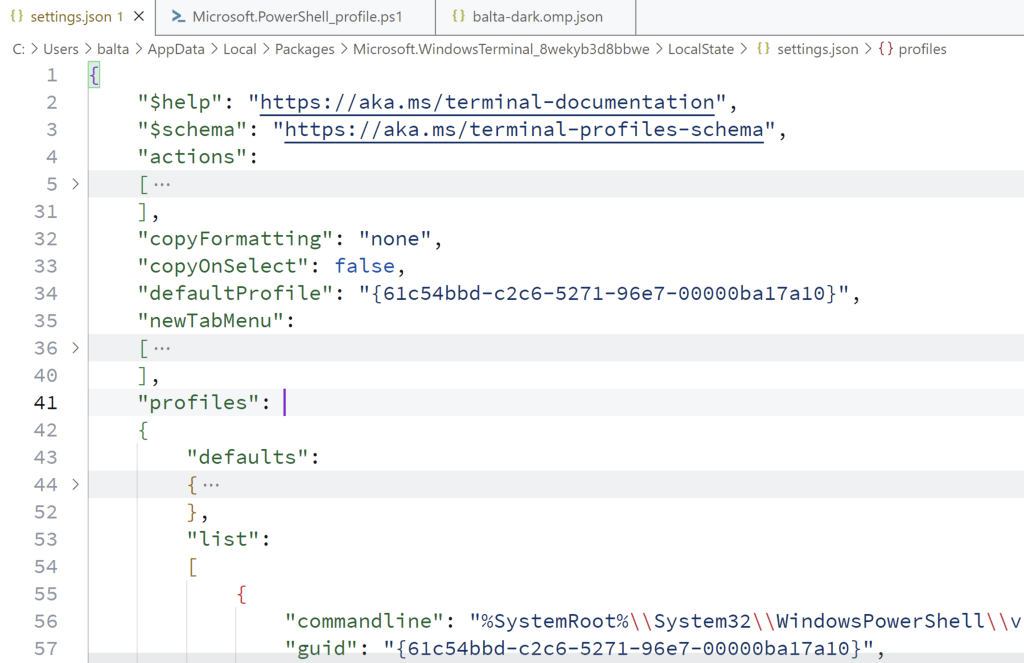1024x663 pixels.
Task: Click the "copyOnSelect" key text
Action: [224, 267]
